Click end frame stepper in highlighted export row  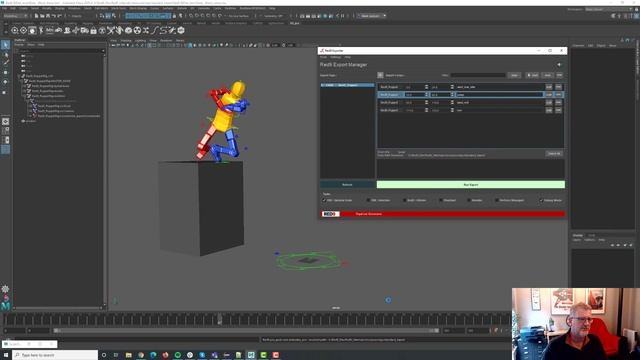tap(452, 95)
